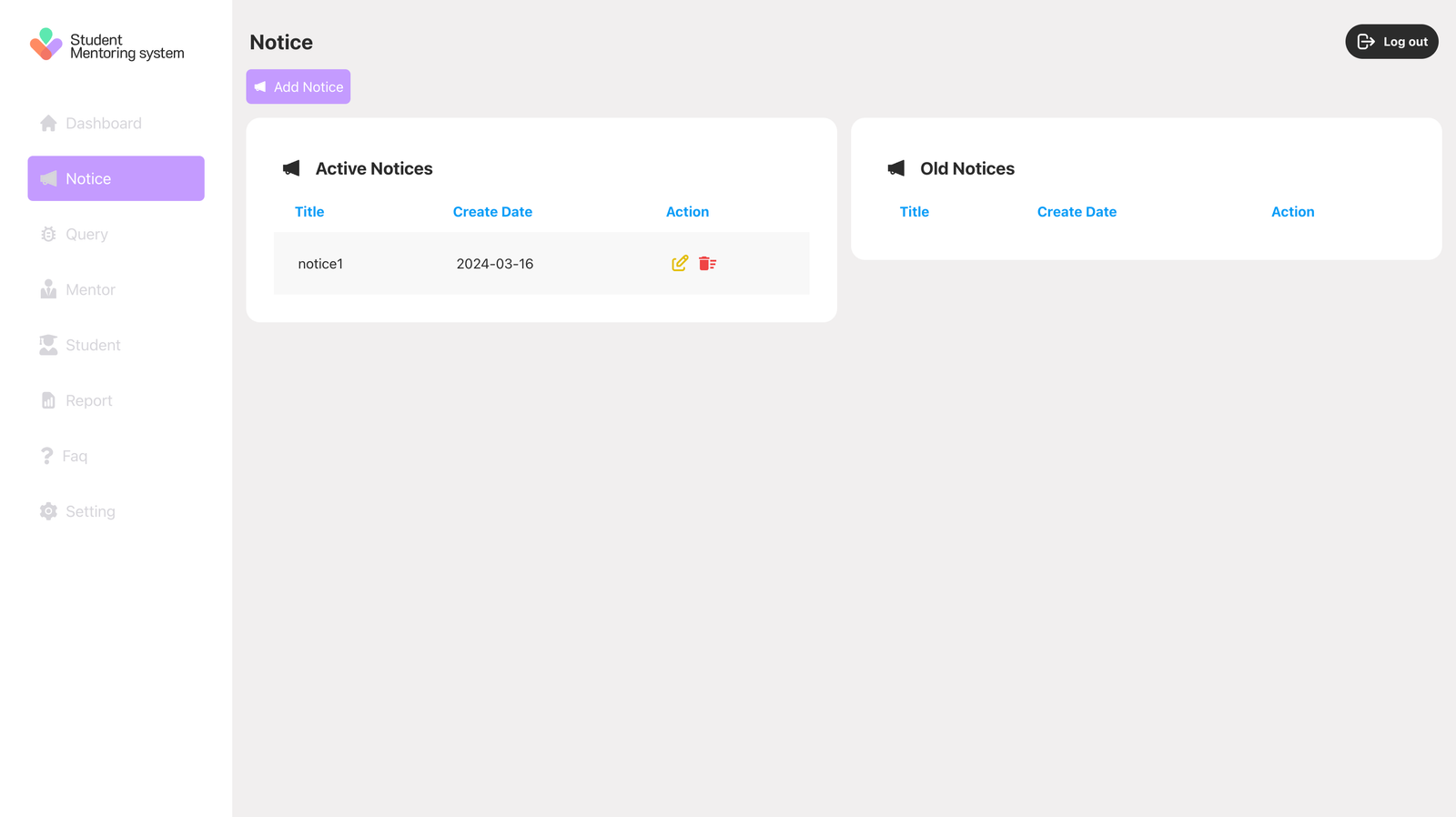
Task: Click the megaphone icon beside Notice in sidebar
Action: pyautogui.click(x=48, y=178)
